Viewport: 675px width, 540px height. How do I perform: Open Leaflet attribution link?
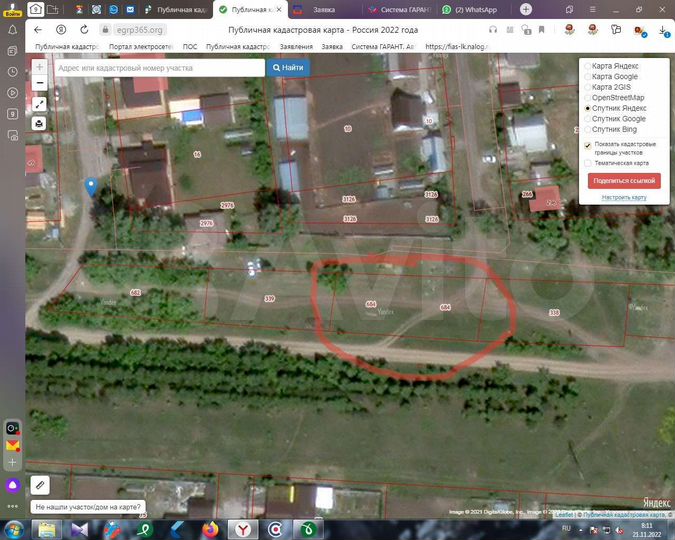coord(564,515)
